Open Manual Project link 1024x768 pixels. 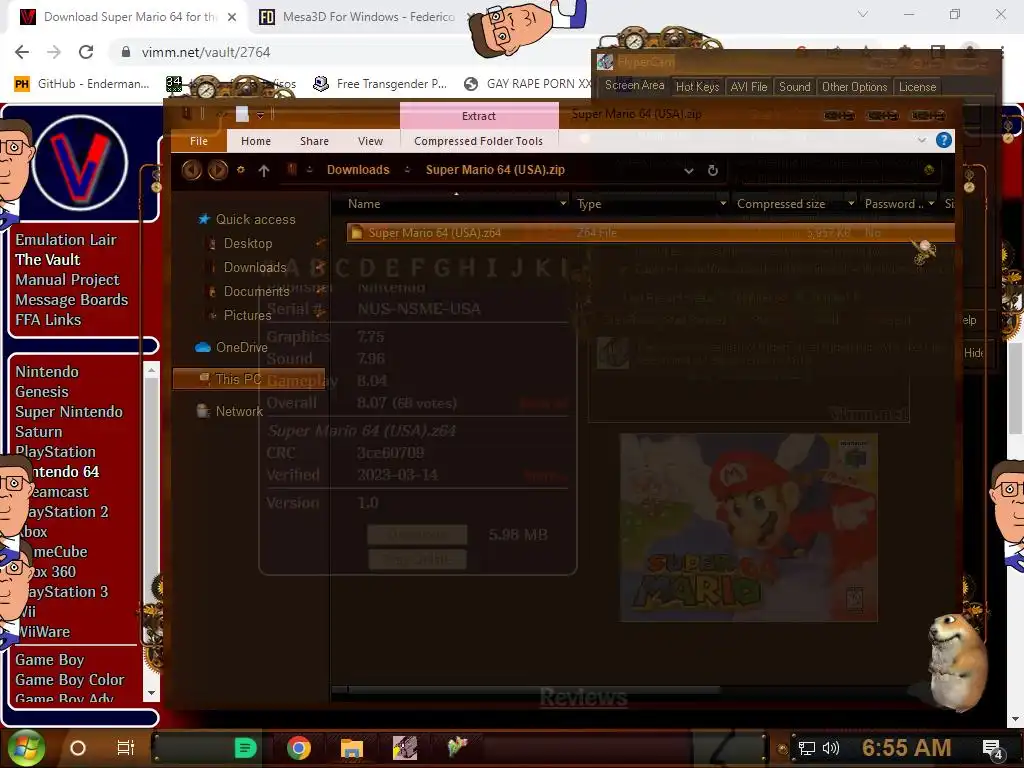pyautogui.click(x=67, y=280)
